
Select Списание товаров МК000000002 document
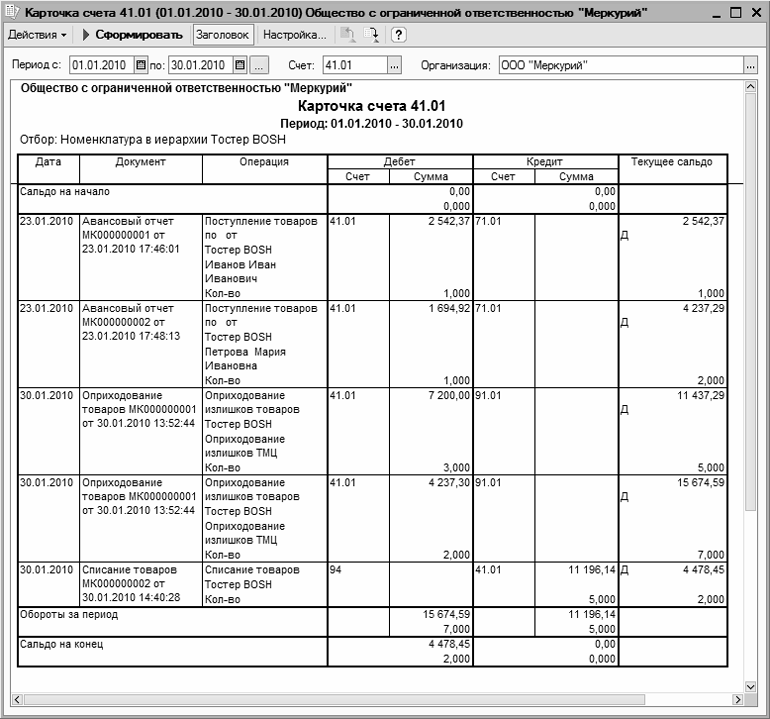[140, 584]
